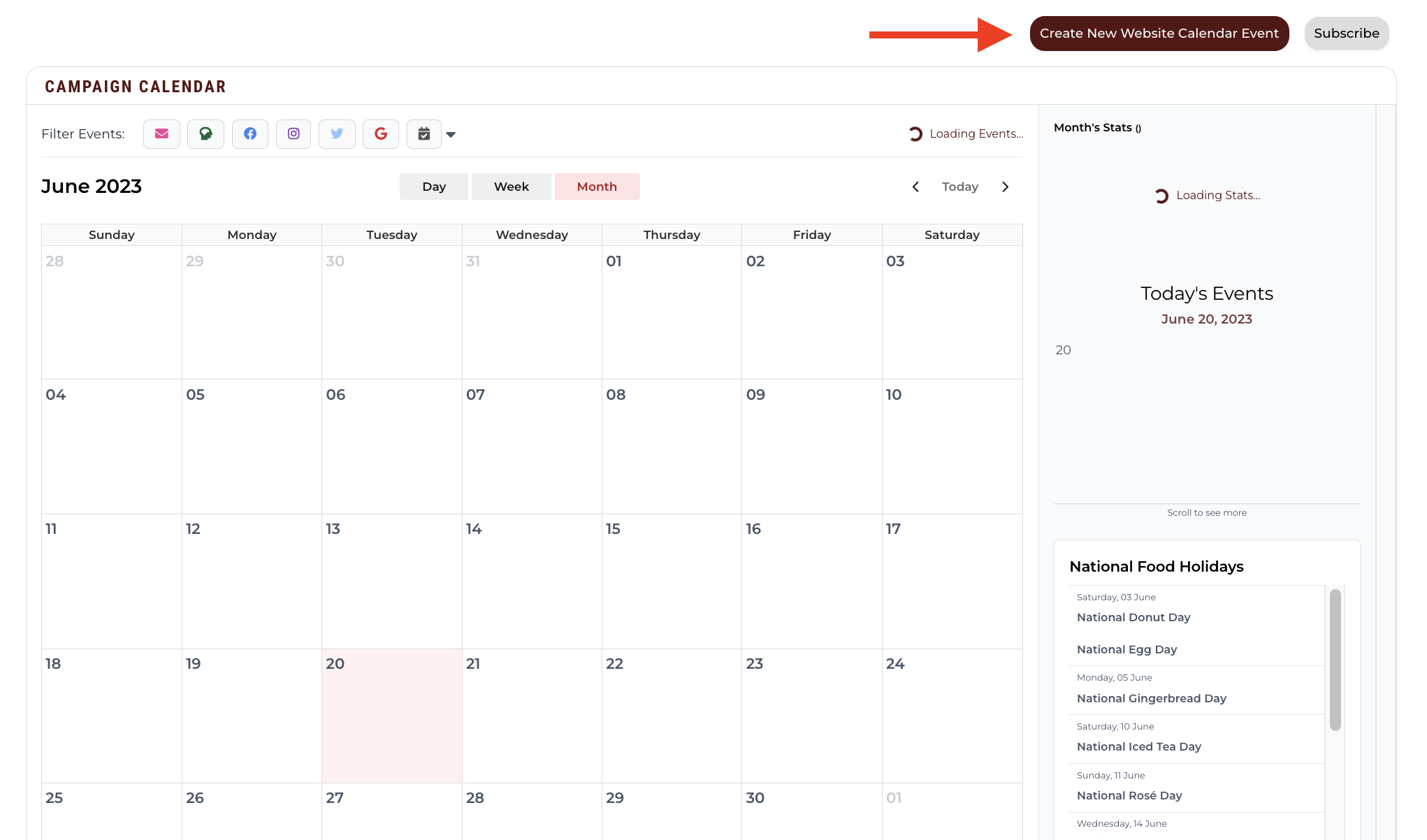Click the Campaign Calendar title

(x=136, y=87)
